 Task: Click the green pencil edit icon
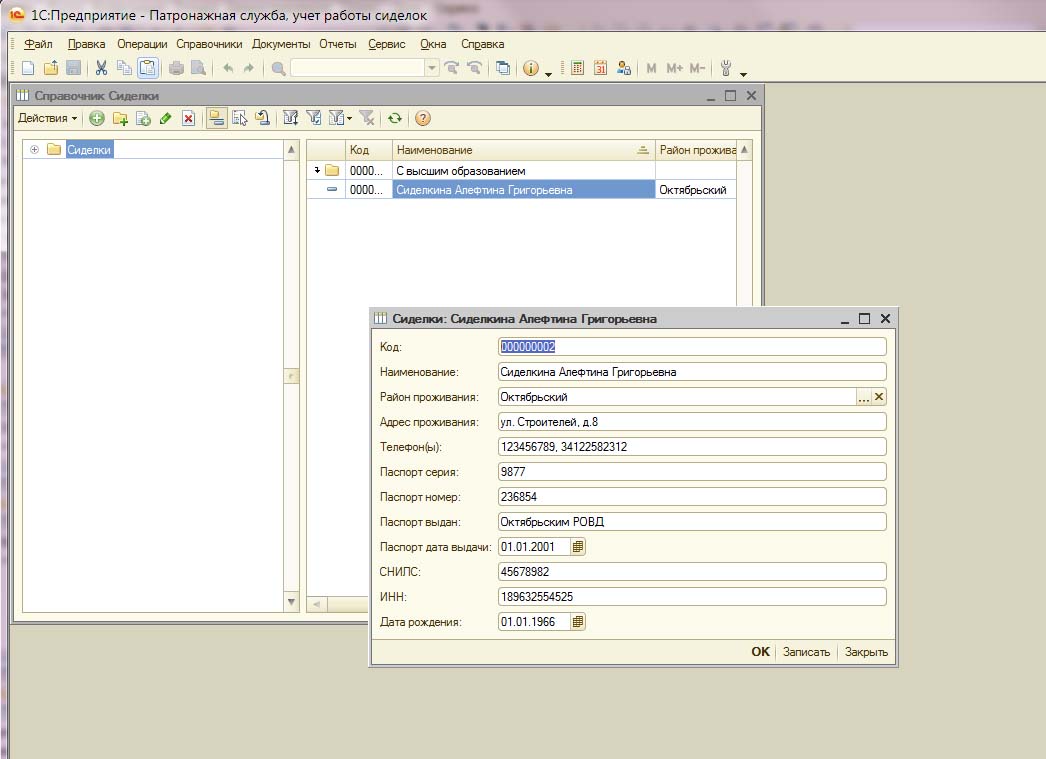(165, 118)
